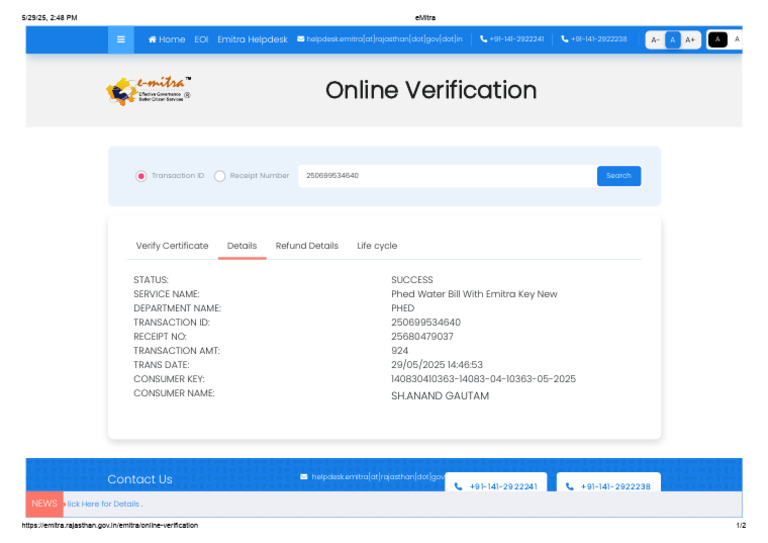This screenshot has height=543, width=768.
Task: Open the Emitra Helpdesk link
Action: (252, 40)
